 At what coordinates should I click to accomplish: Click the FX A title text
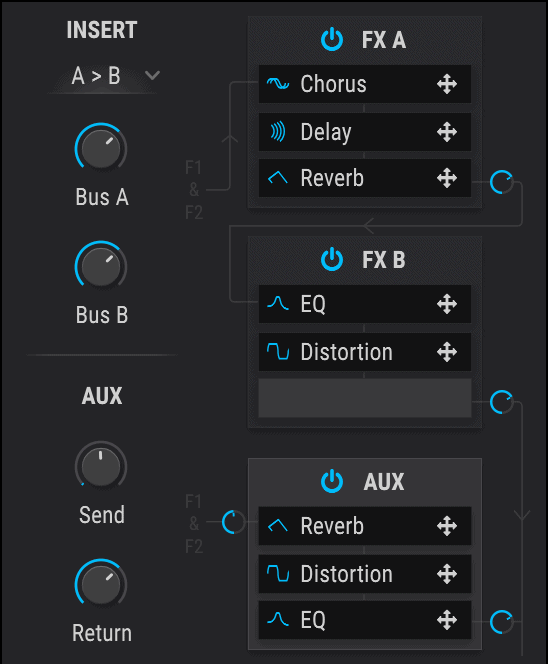pyautogui.click(x=384, y=40)
